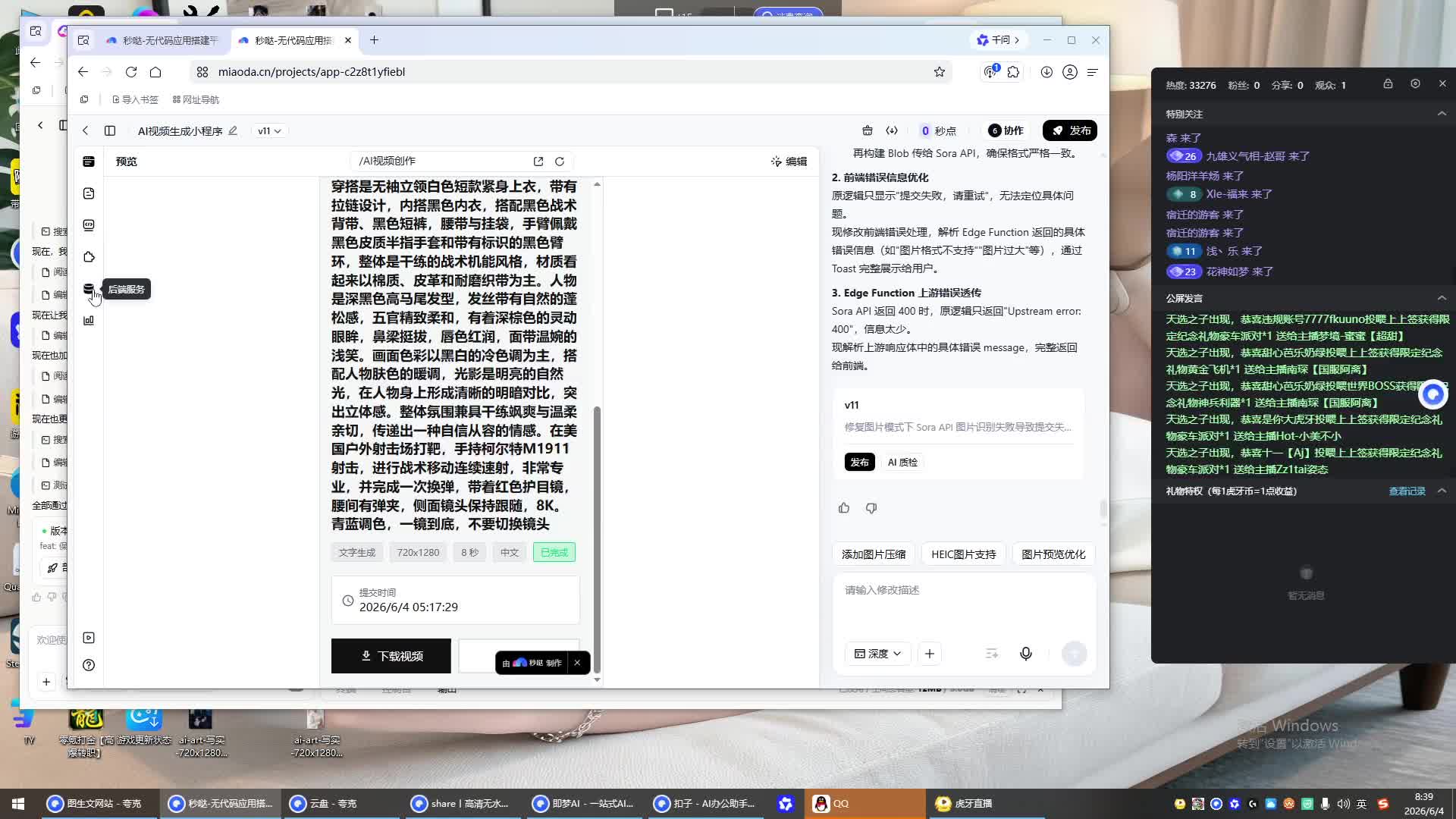Screen dimensions: 1456x819
Task: Open the code view sidebar icon
Action: (x=89, y=225)
